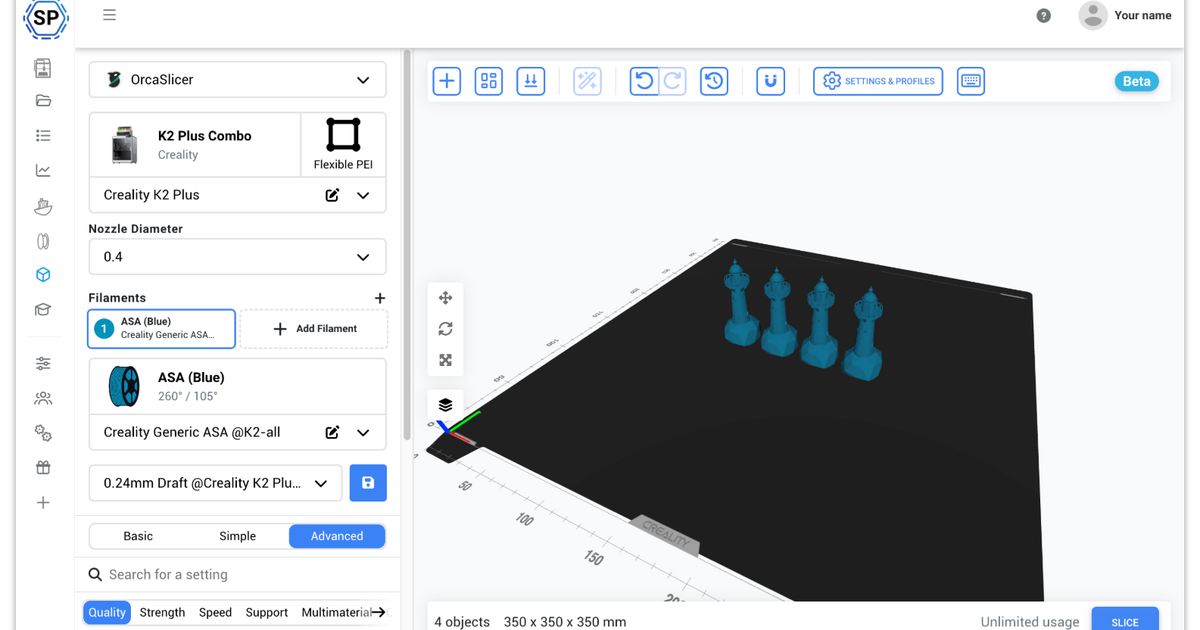Edit the Creality Generic ASA filament profile
The height and width of the screenshot is (630, 1200).
[332, 433]
